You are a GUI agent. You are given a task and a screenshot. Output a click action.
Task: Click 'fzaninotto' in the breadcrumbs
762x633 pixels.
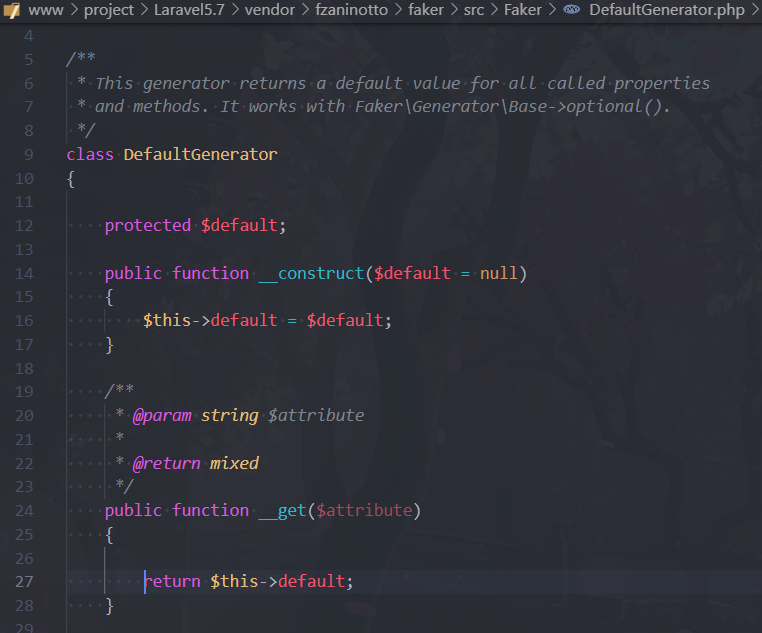tap(351, 10)
